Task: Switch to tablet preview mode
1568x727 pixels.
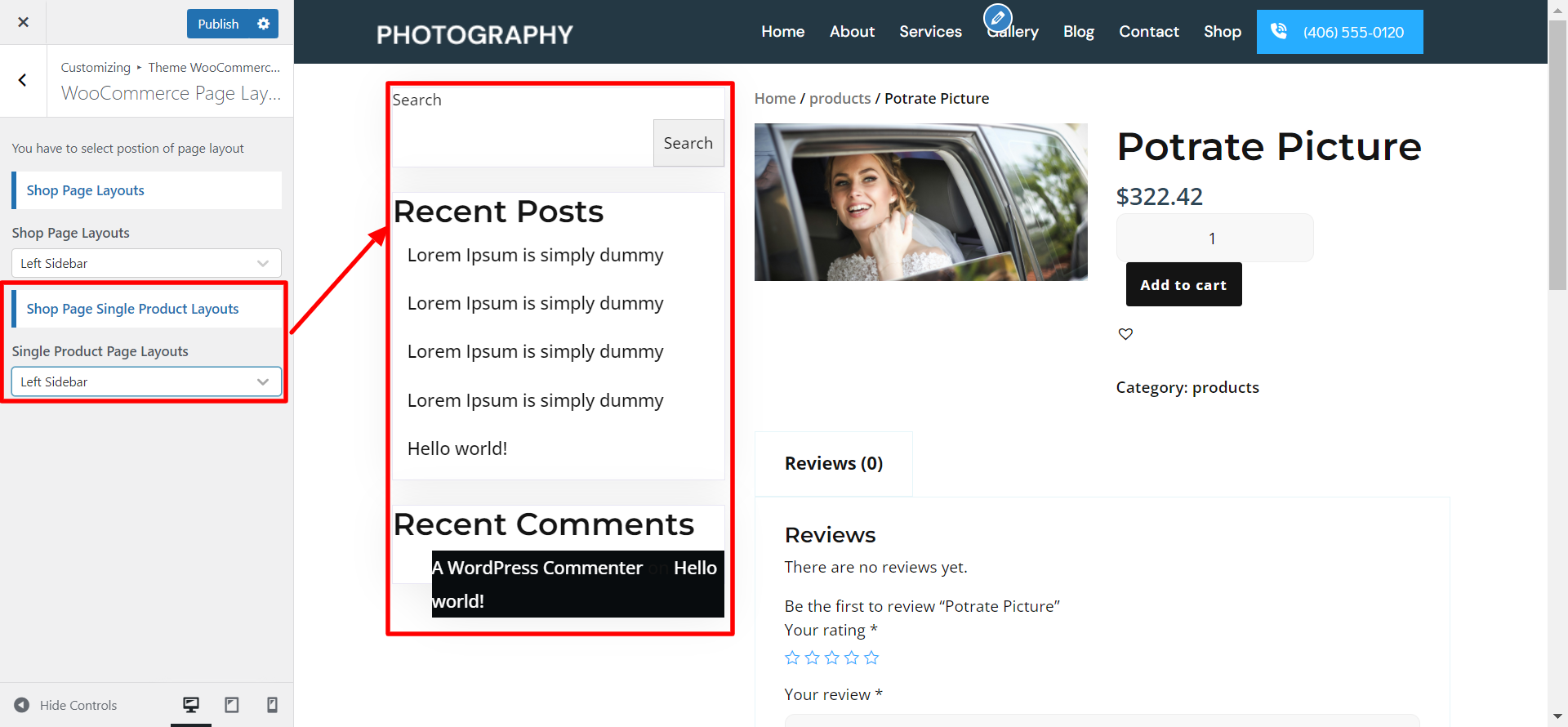Action: point(232,705)
